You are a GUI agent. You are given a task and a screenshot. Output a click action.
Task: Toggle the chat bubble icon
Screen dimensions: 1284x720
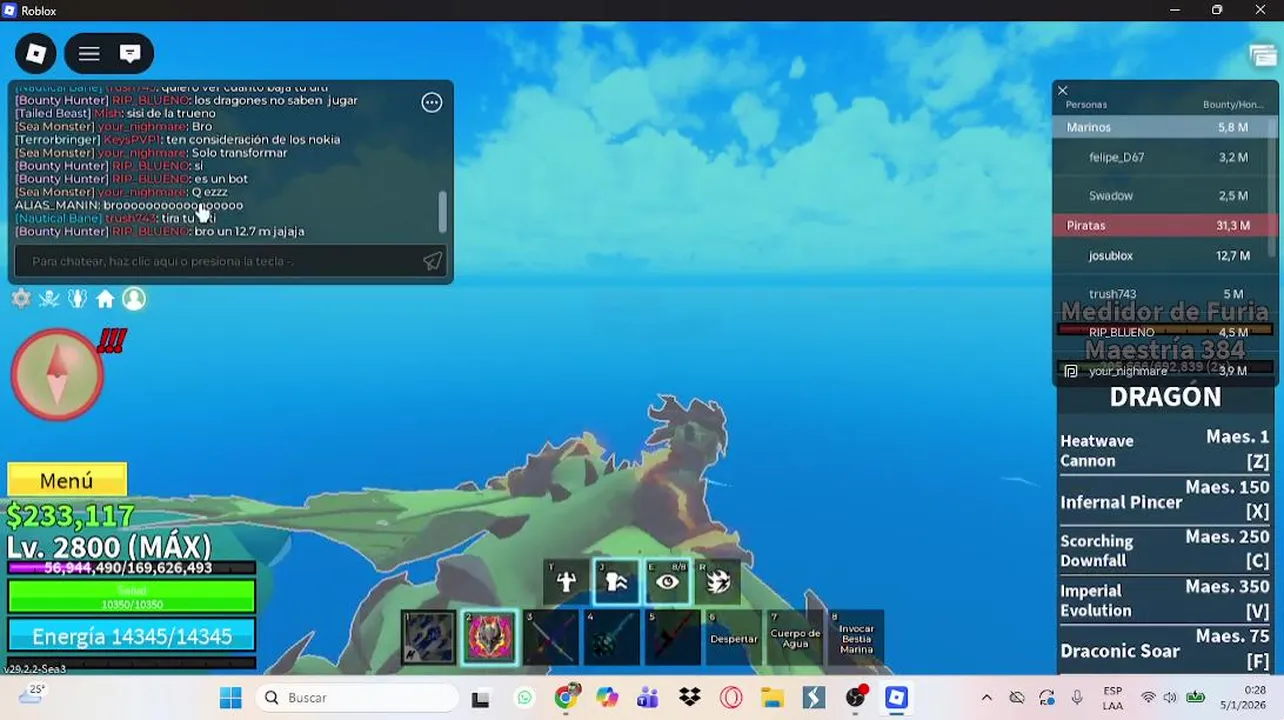pos(130,54)
